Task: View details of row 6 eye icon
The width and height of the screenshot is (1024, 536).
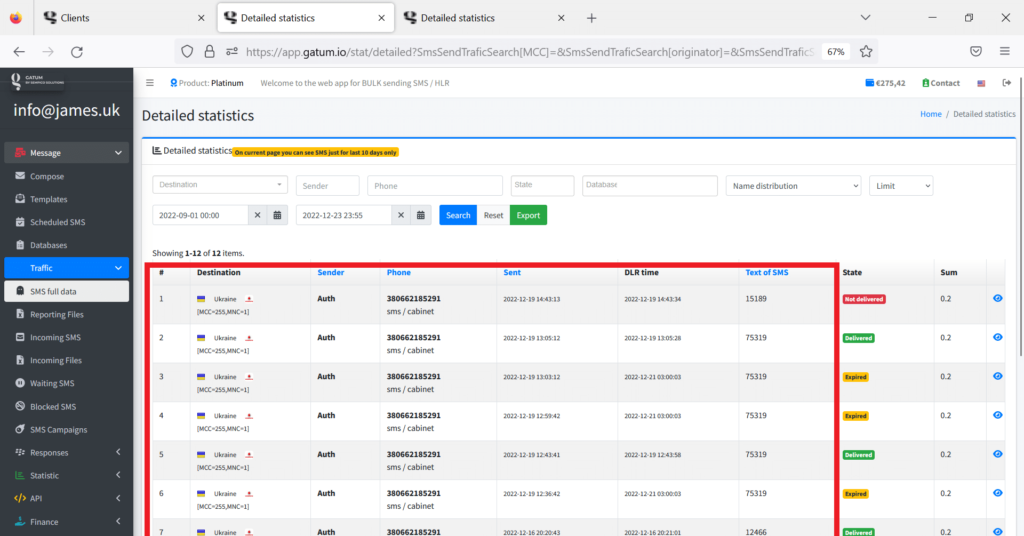Action: pyautogui.click(x=997, y=493)
